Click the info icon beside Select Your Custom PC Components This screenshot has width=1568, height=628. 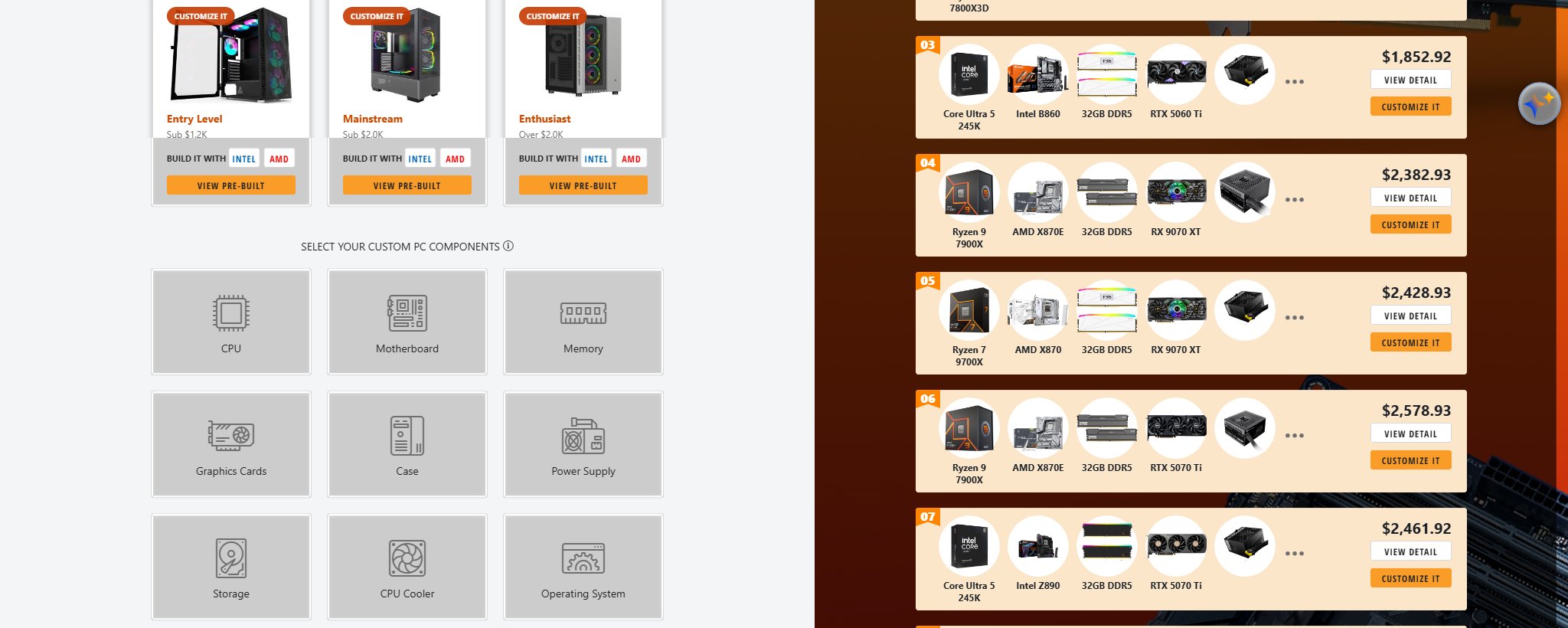pyautogui.click(x=508, y=246)
